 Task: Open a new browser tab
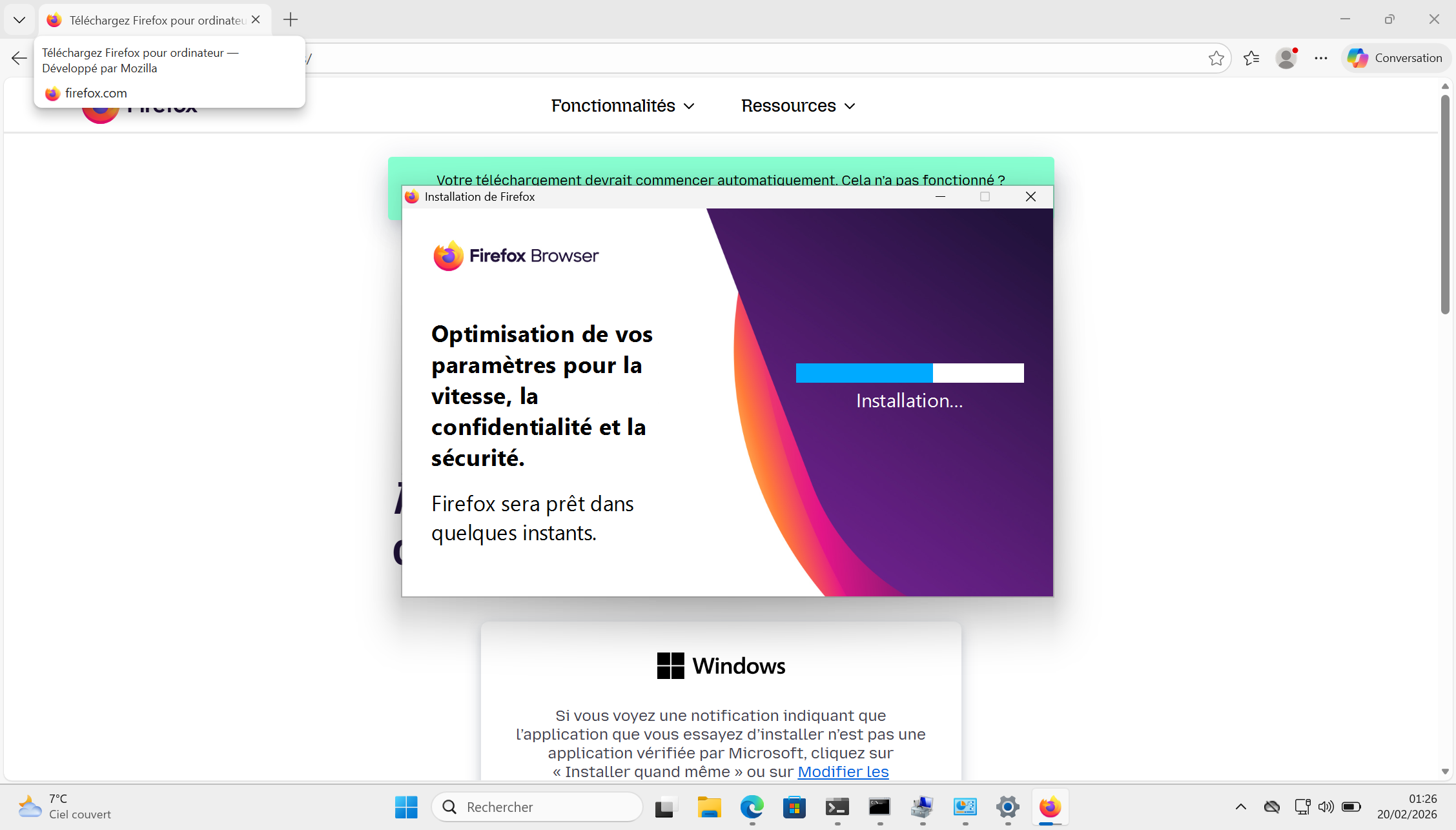(x=291, y=20)
